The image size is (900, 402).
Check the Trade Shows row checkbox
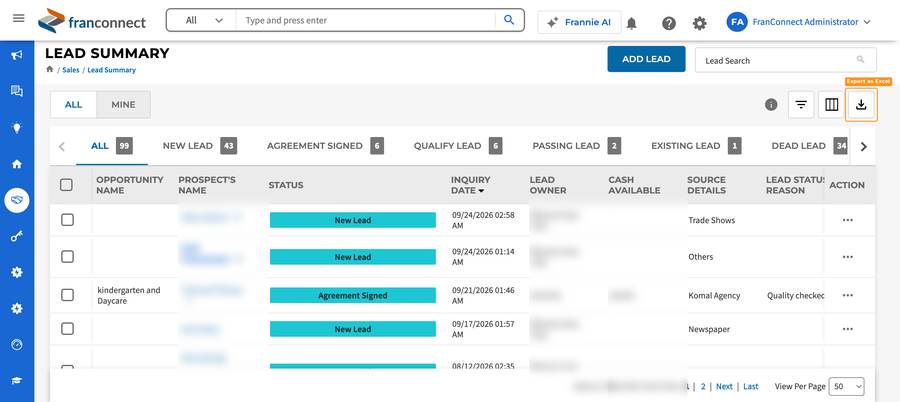pos(68,220)
